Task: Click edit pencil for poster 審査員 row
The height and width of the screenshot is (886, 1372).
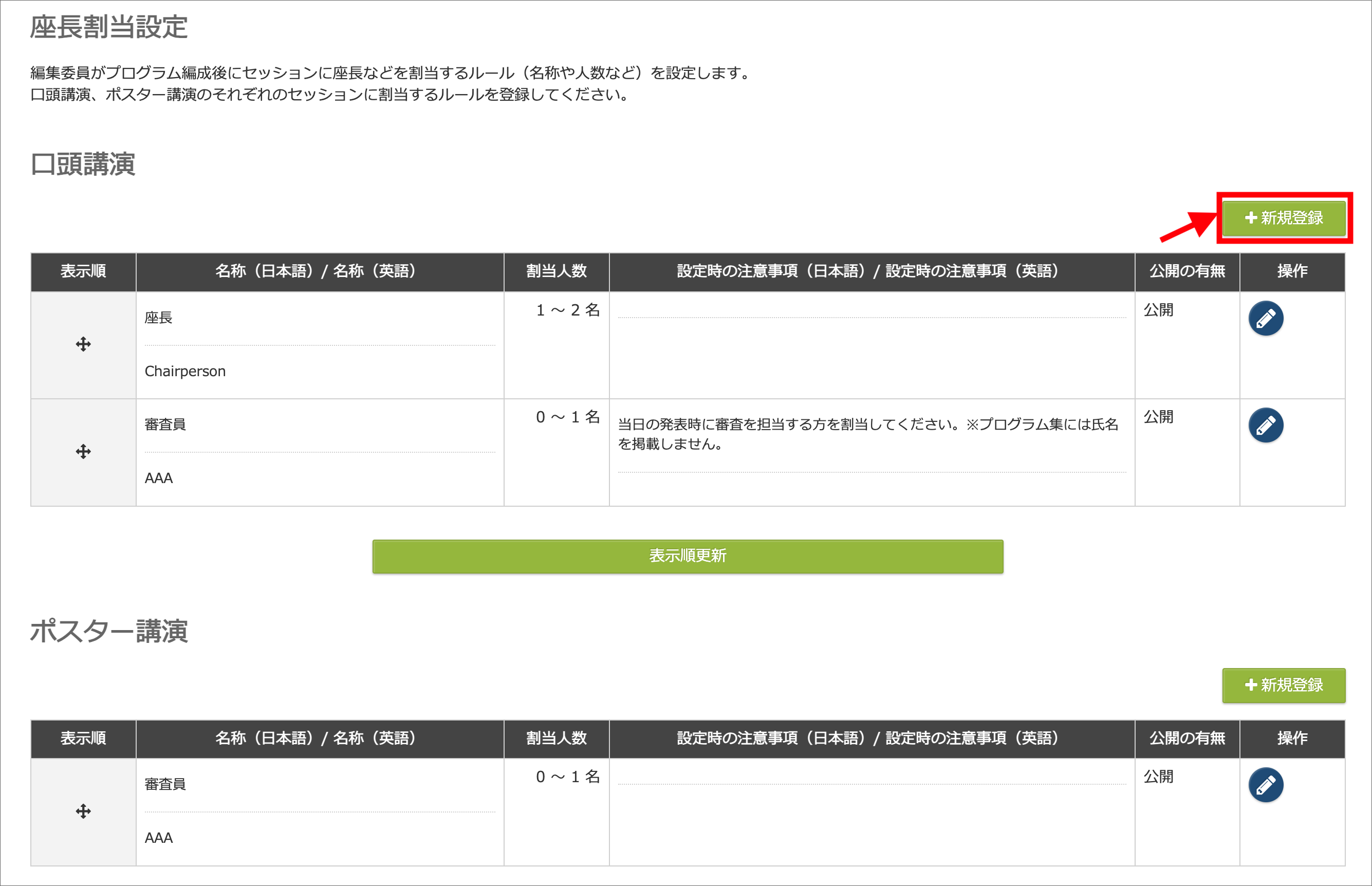Action: pos(1266,785)
